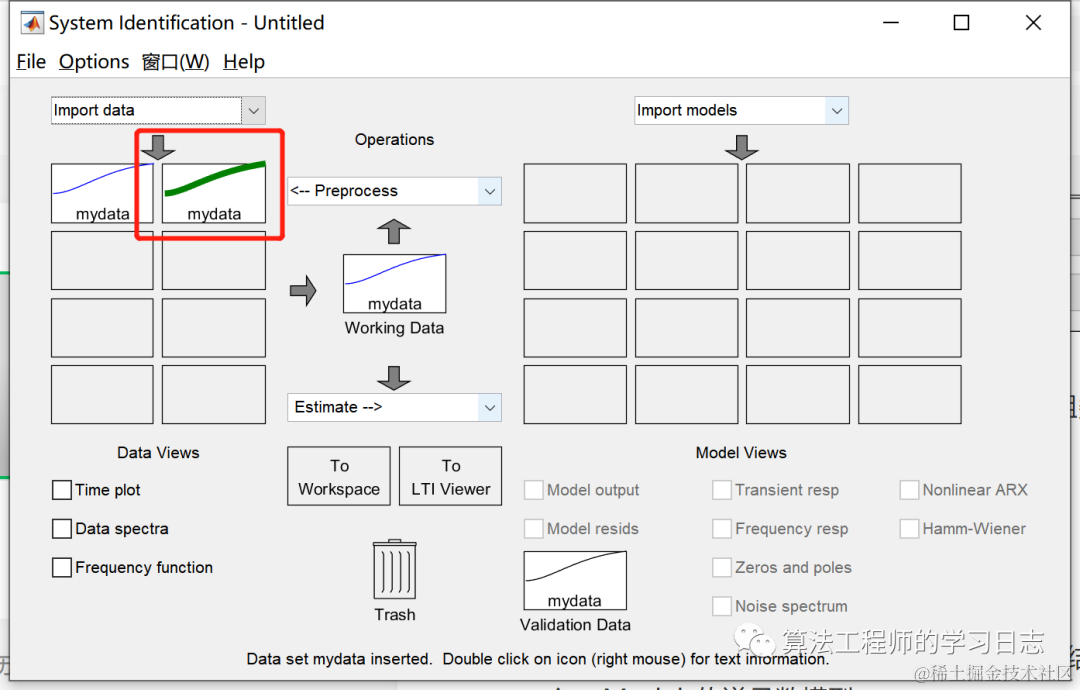Image resolution: width=1080 pixels, height=690 pixels.
Task: Toggle the Noise spectrum checkbox
Action: click(x=722, y=606)
